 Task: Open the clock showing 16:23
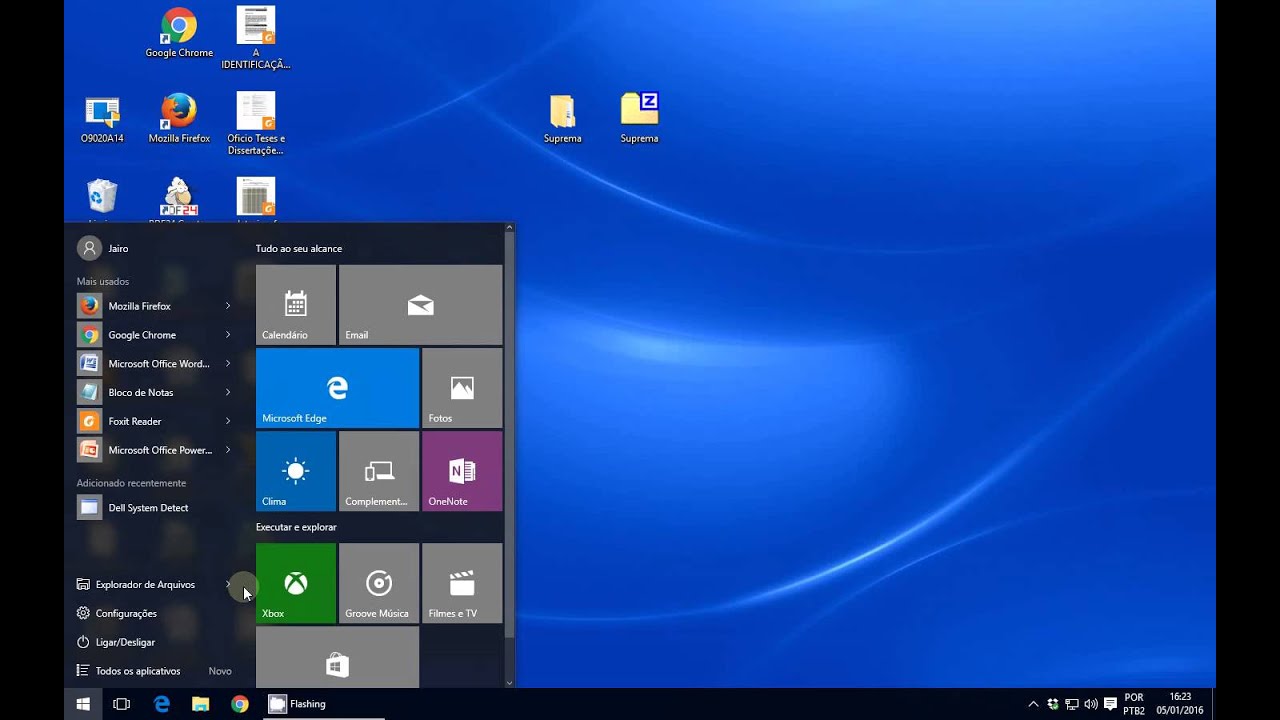(1180, 704)
